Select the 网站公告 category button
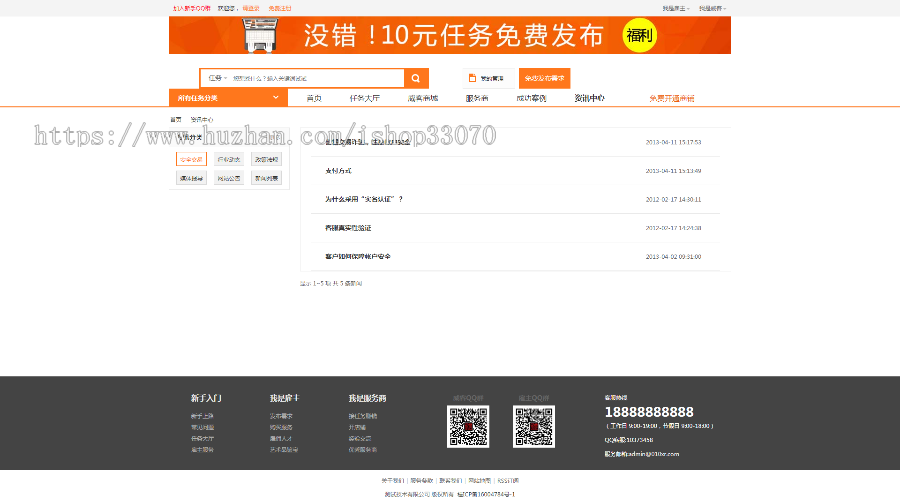Image resolution: width=900 pixels, height=502 pixels. point(229,178)
